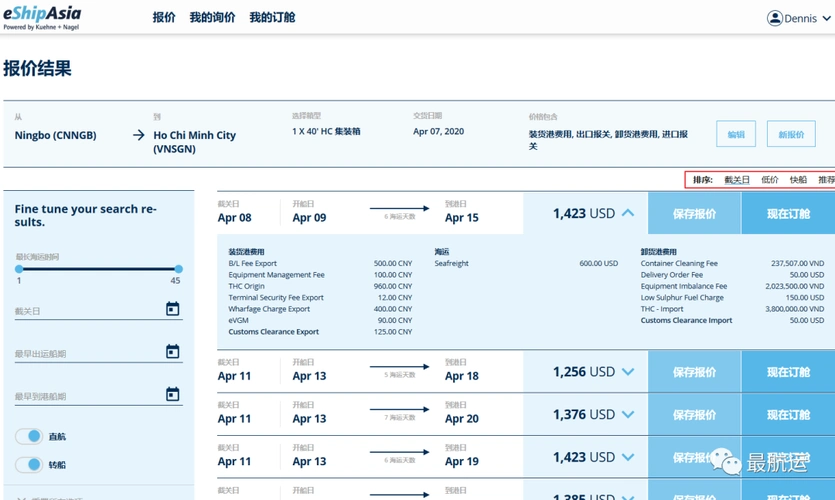This screenshot has height=500, width=835.
Task: Sort results by 快船
Action: pyautogui.click(x=798, y=180)
